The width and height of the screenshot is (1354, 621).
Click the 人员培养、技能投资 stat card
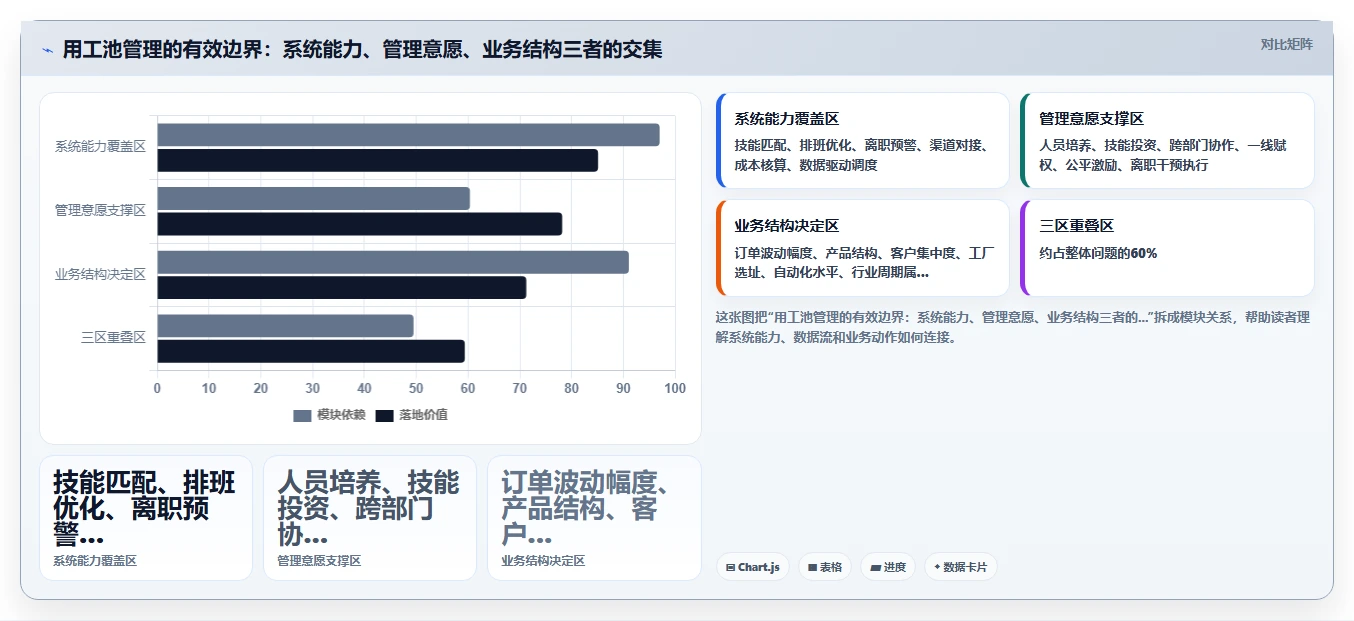coord(370,518)
